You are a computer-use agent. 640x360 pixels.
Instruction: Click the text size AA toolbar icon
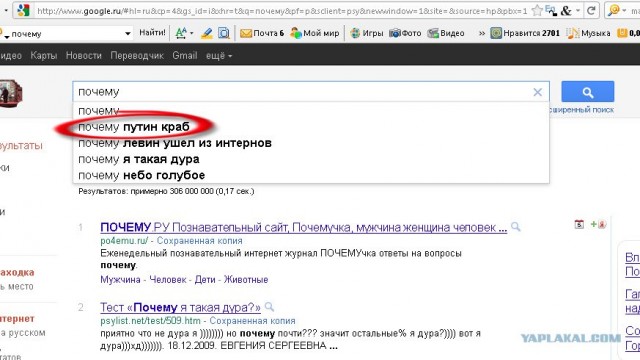click(x=181, y=33)
